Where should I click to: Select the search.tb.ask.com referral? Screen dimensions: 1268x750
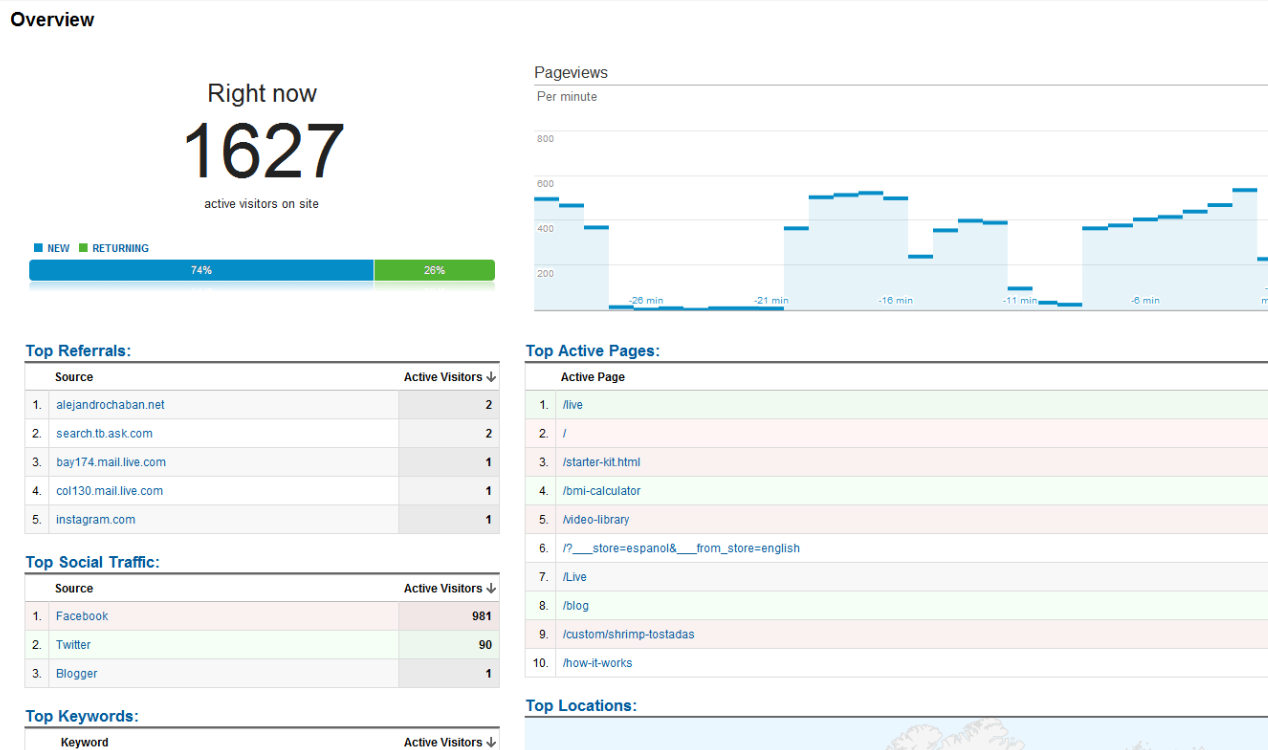pos(104,433)
